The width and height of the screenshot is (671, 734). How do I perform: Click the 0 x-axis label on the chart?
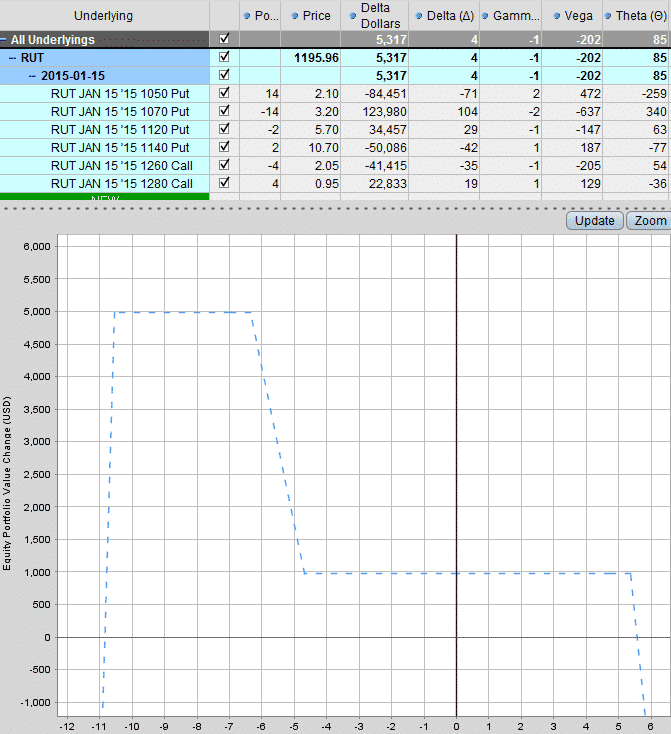pyautogui.click(x=456, y=727)
